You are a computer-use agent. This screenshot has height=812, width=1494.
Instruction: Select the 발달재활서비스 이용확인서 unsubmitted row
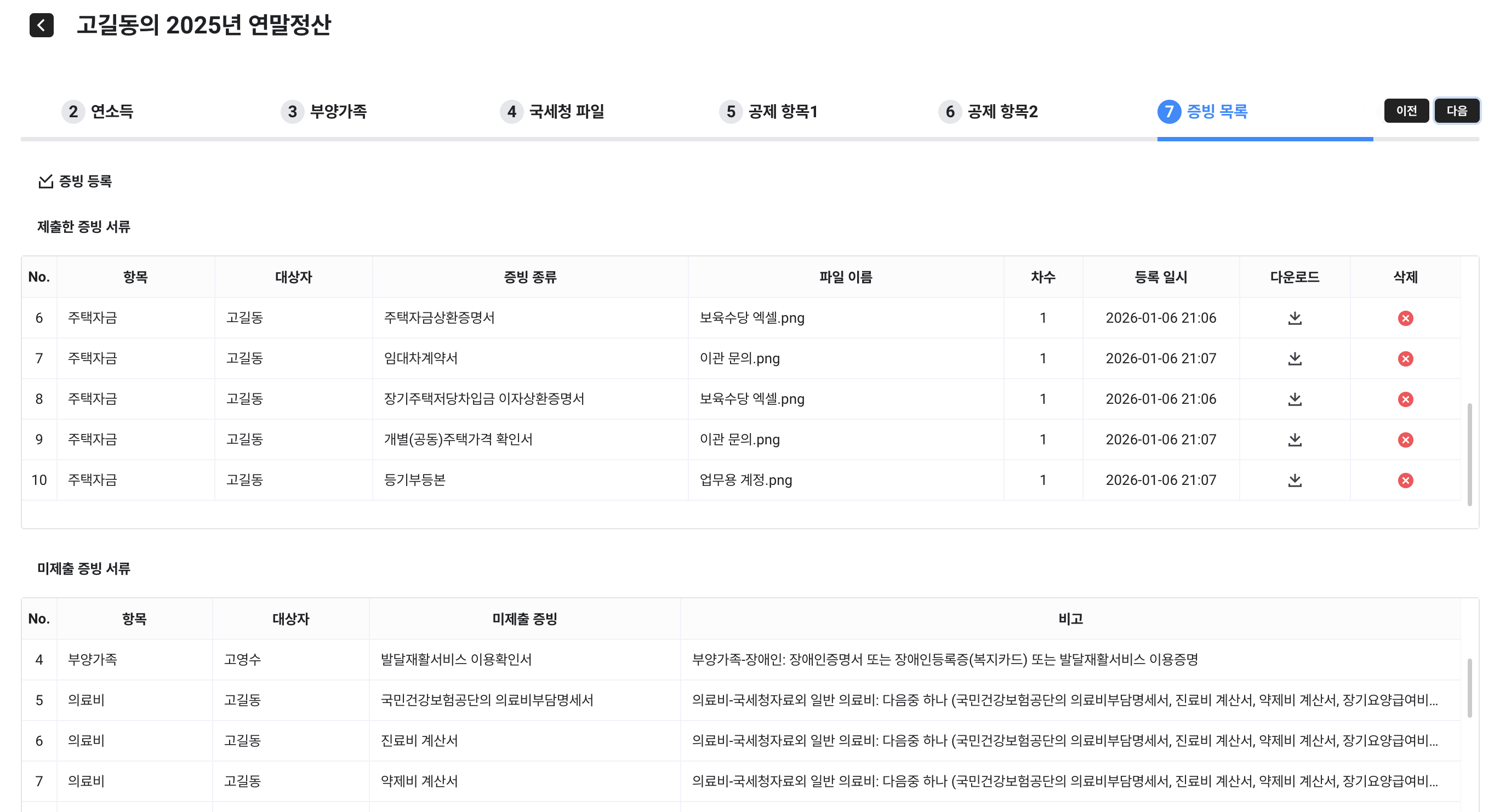[456, 660]
